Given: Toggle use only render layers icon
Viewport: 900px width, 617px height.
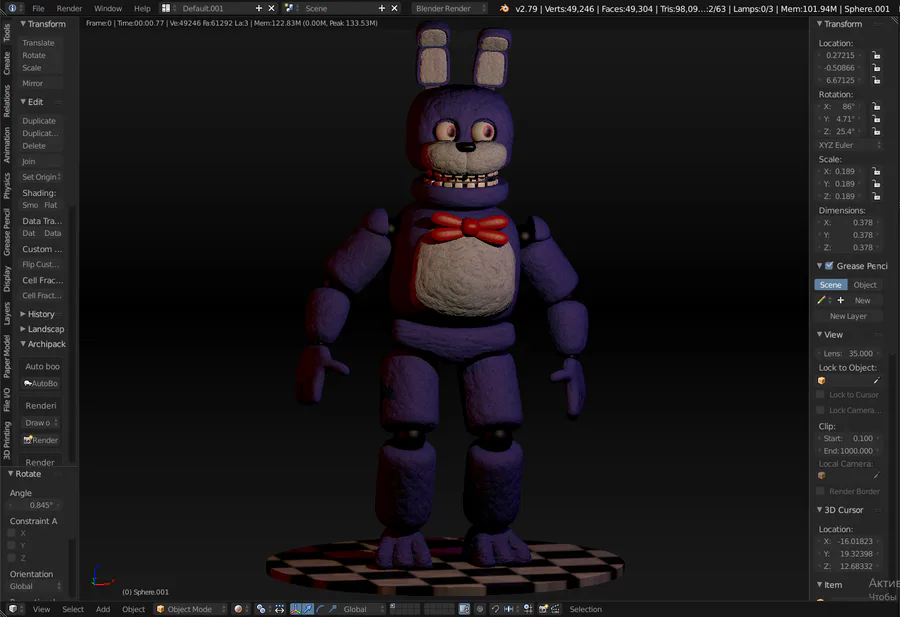Looking at the screenshot, I should pyautogui.click(x=464, y=609).
